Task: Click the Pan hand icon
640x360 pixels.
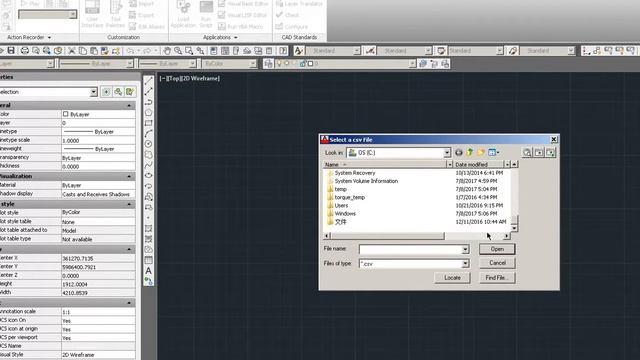Action: [167, 51]
